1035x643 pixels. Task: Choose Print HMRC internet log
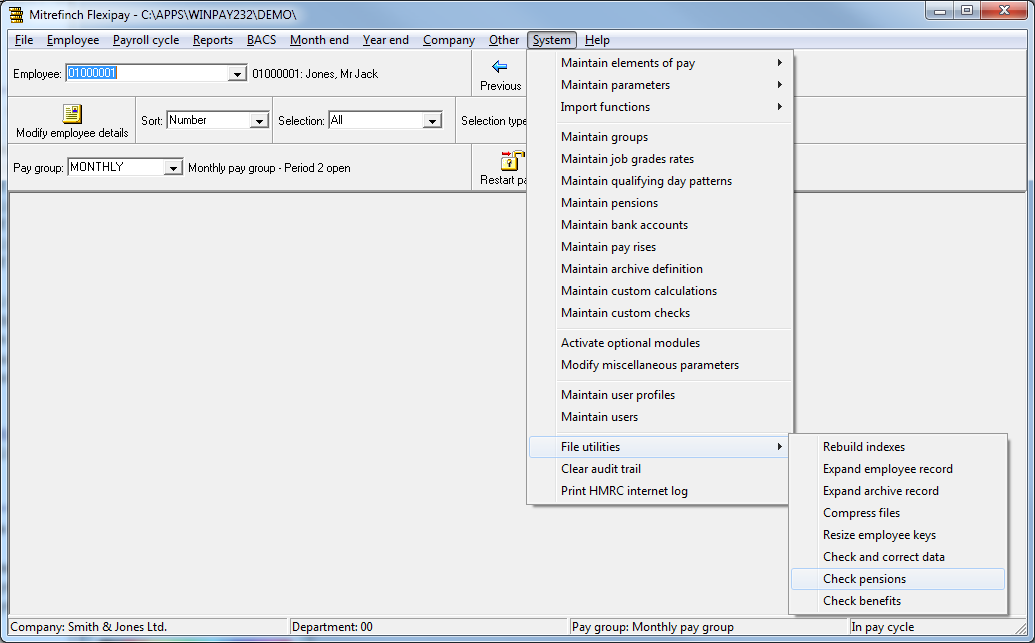click(660, 491)
